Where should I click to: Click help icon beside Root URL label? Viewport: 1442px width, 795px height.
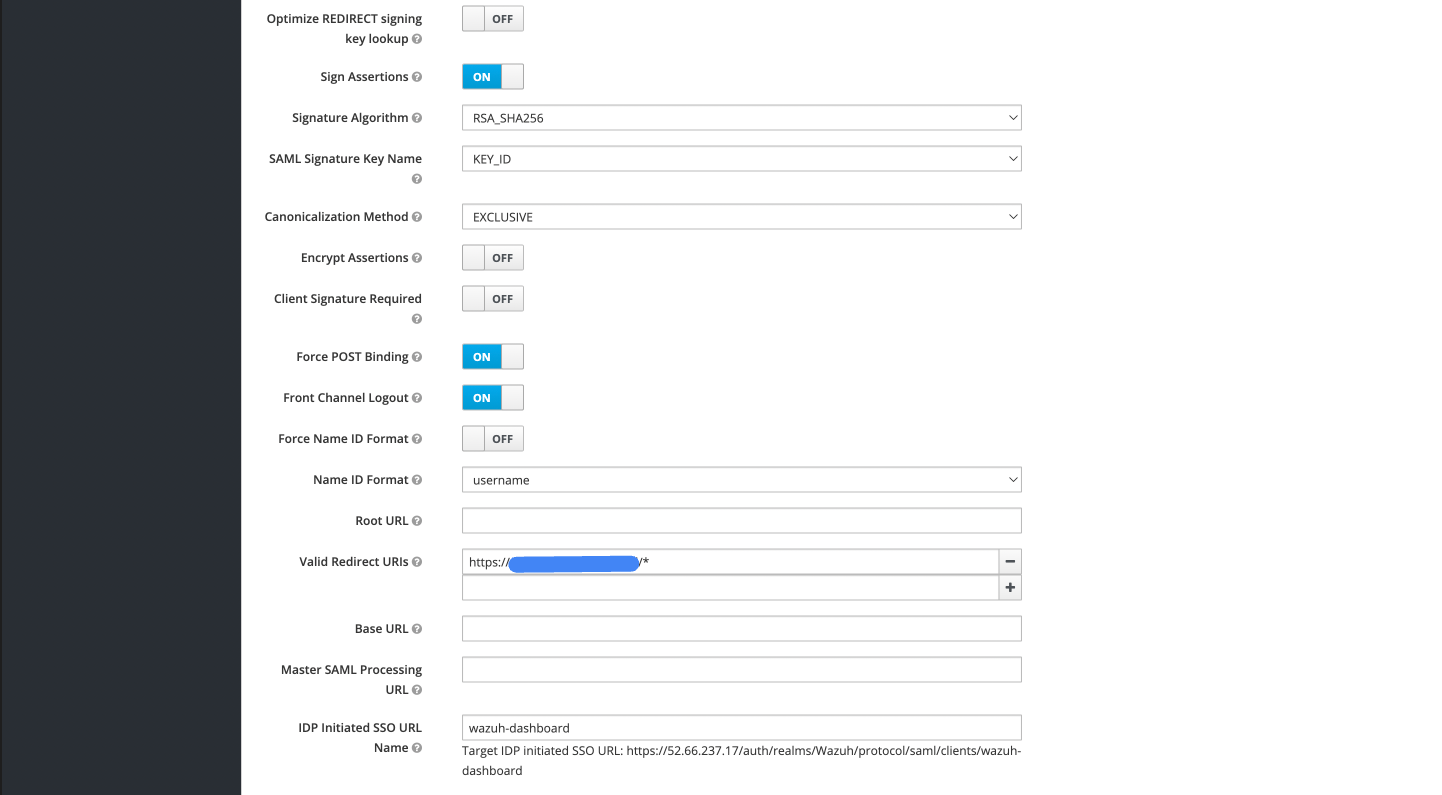point(417,521)
